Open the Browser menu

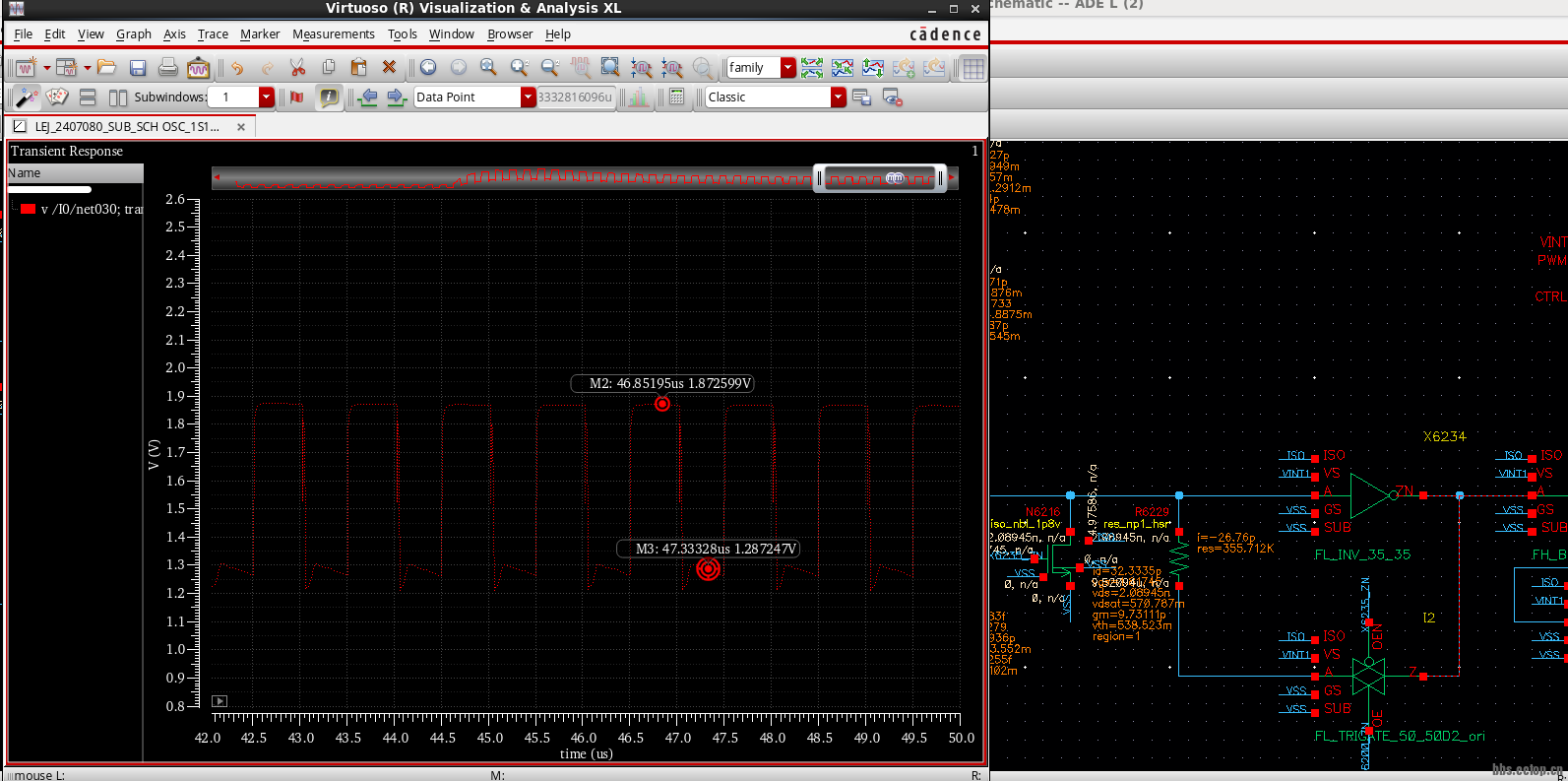(510, 33)
